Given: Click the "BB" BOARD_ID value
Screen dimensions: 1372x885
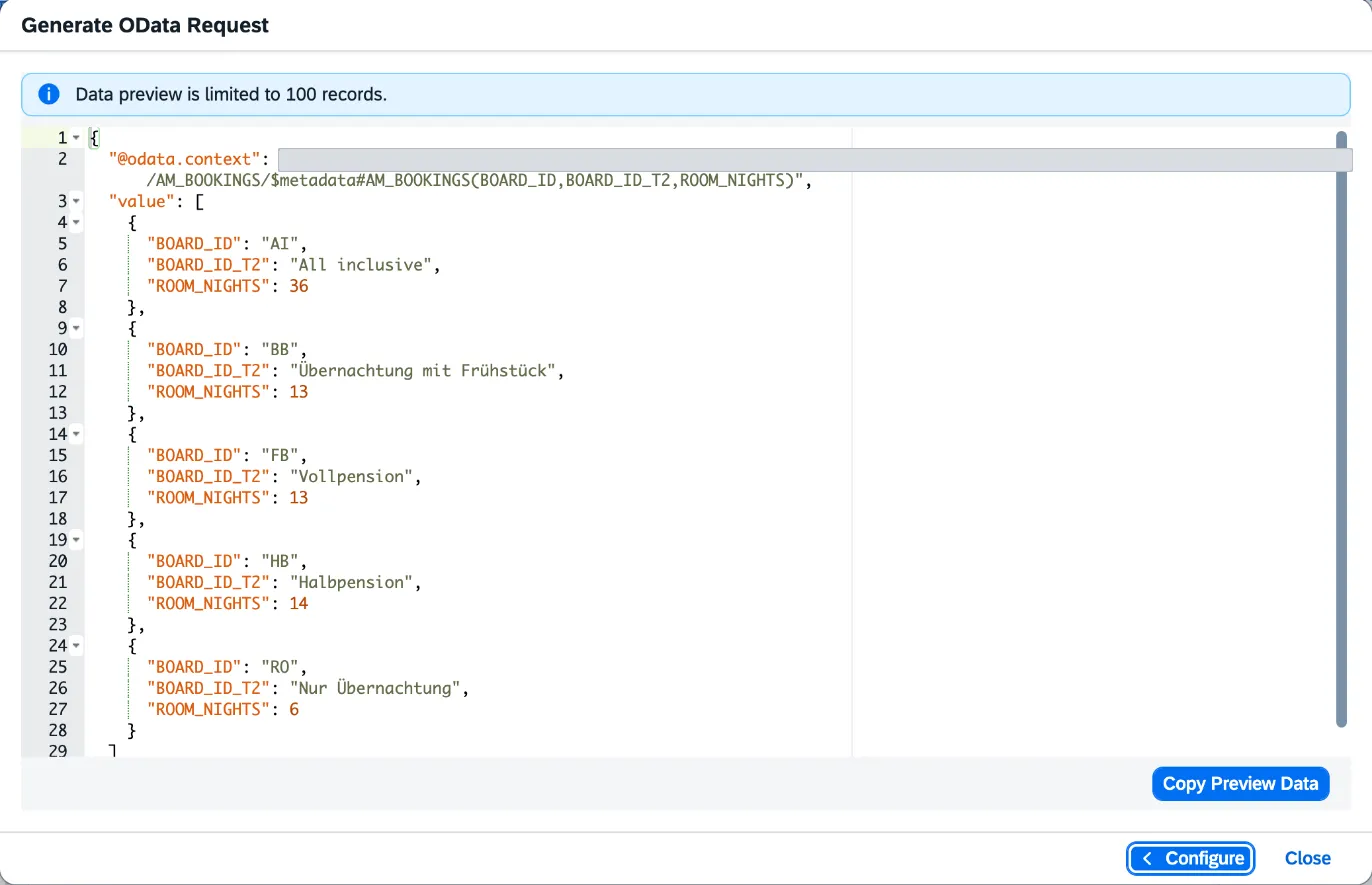Looking at the screenshot, I should [x=279, y=350].
